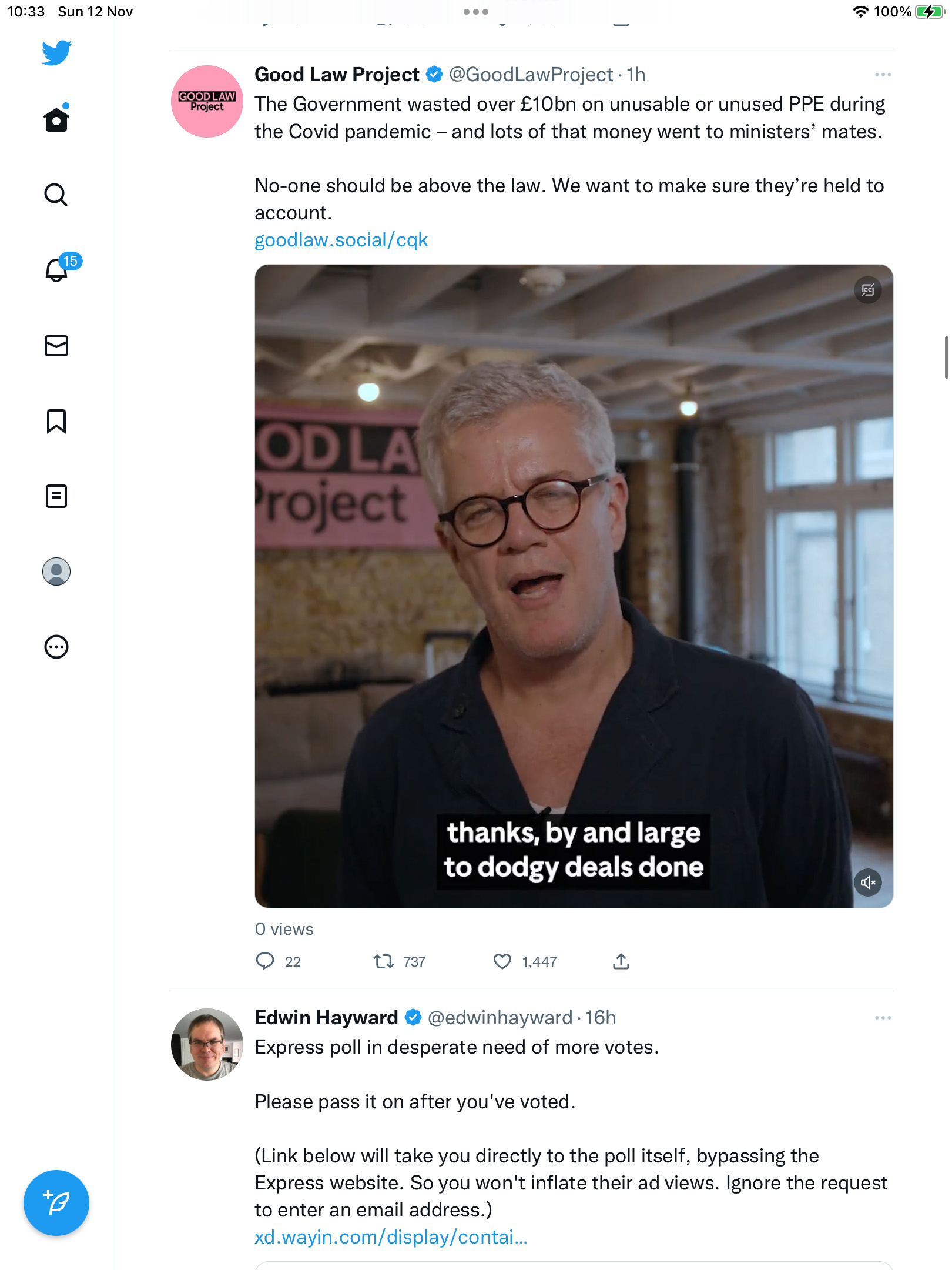This screenshot has width=952, height=1270.
Task: Click the Twitter bird logo
Action: coord(56,52)
